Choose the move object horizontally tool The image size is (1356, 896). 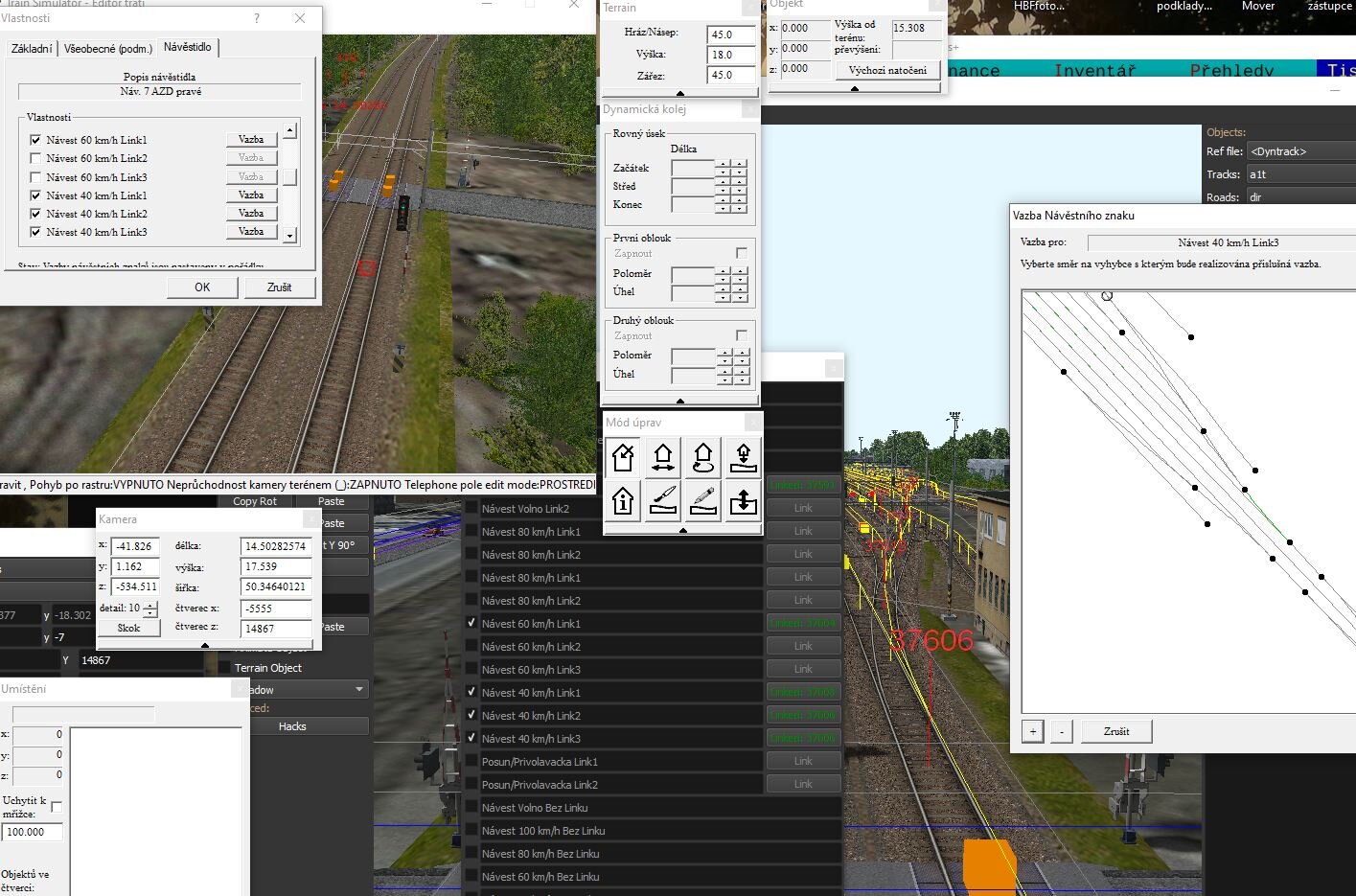(x=663, y=457)
